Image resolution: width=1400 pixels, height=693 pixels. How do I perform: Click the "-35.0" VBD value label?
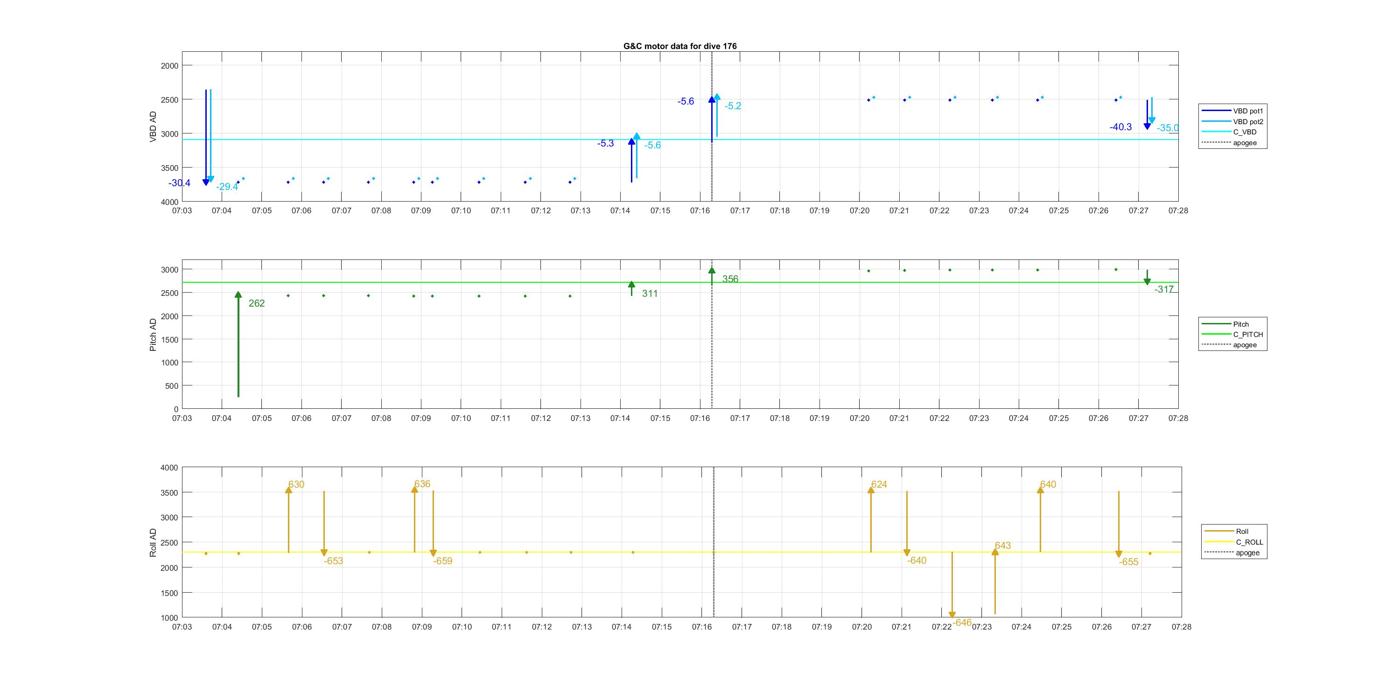[x=1168, y=128]
